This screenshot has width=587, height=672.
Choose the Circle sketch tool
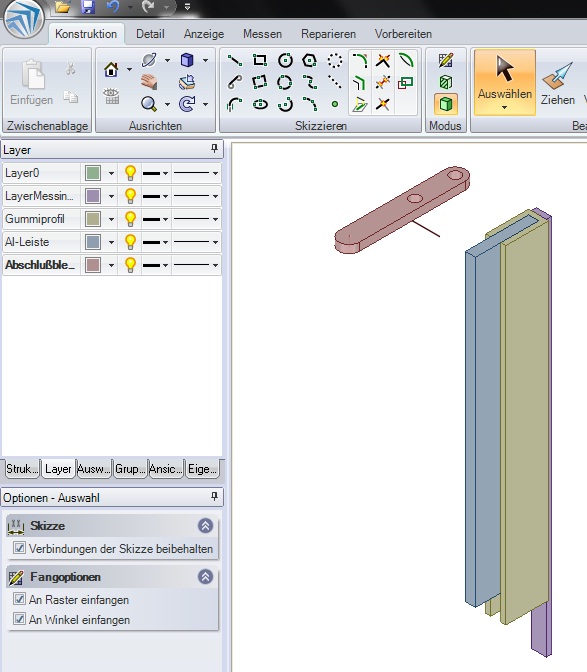pyautogui.click(x=285, y=60)
